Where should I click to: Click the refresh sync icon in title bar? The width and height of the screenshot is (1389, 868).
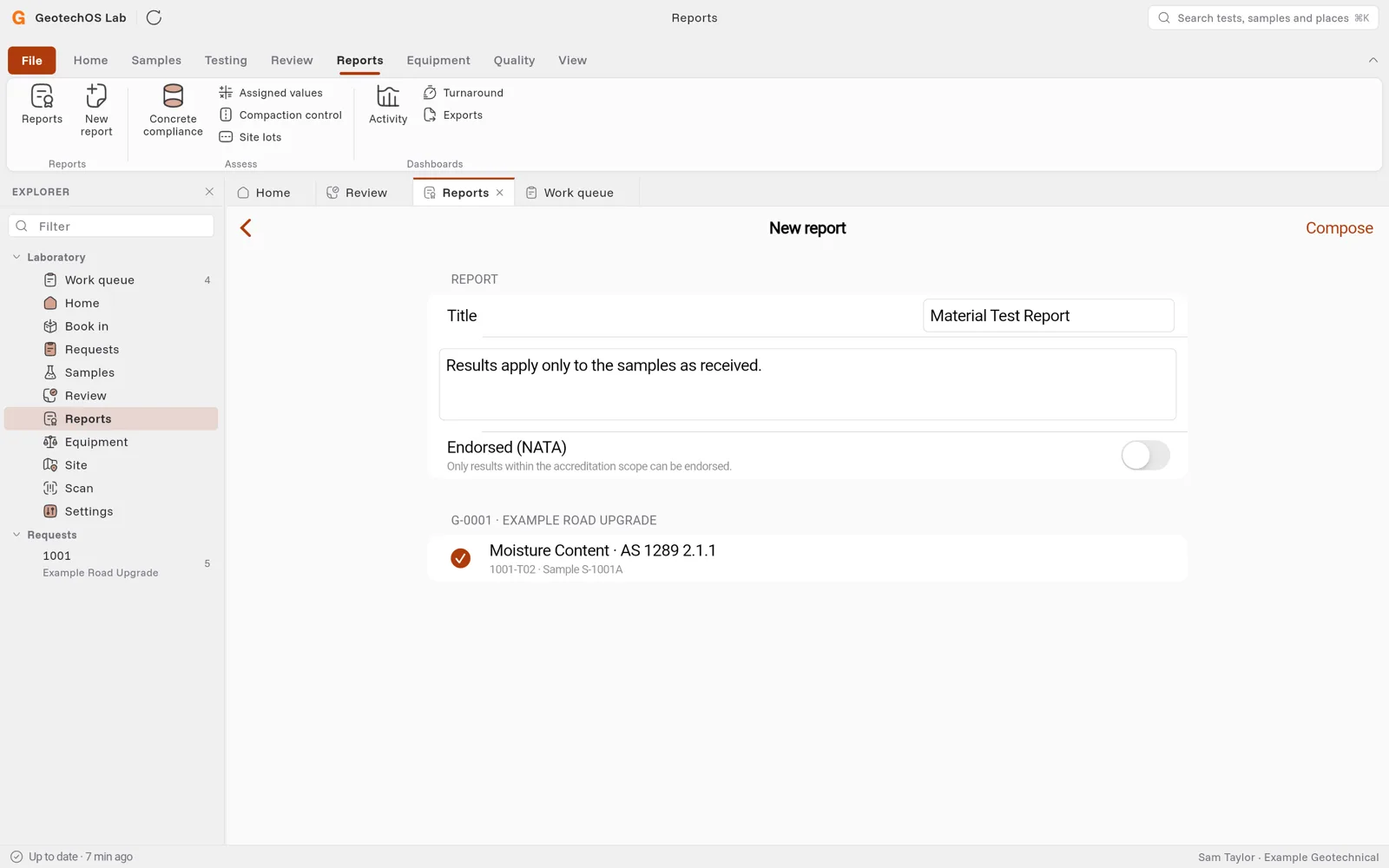(x=154, y=17)
